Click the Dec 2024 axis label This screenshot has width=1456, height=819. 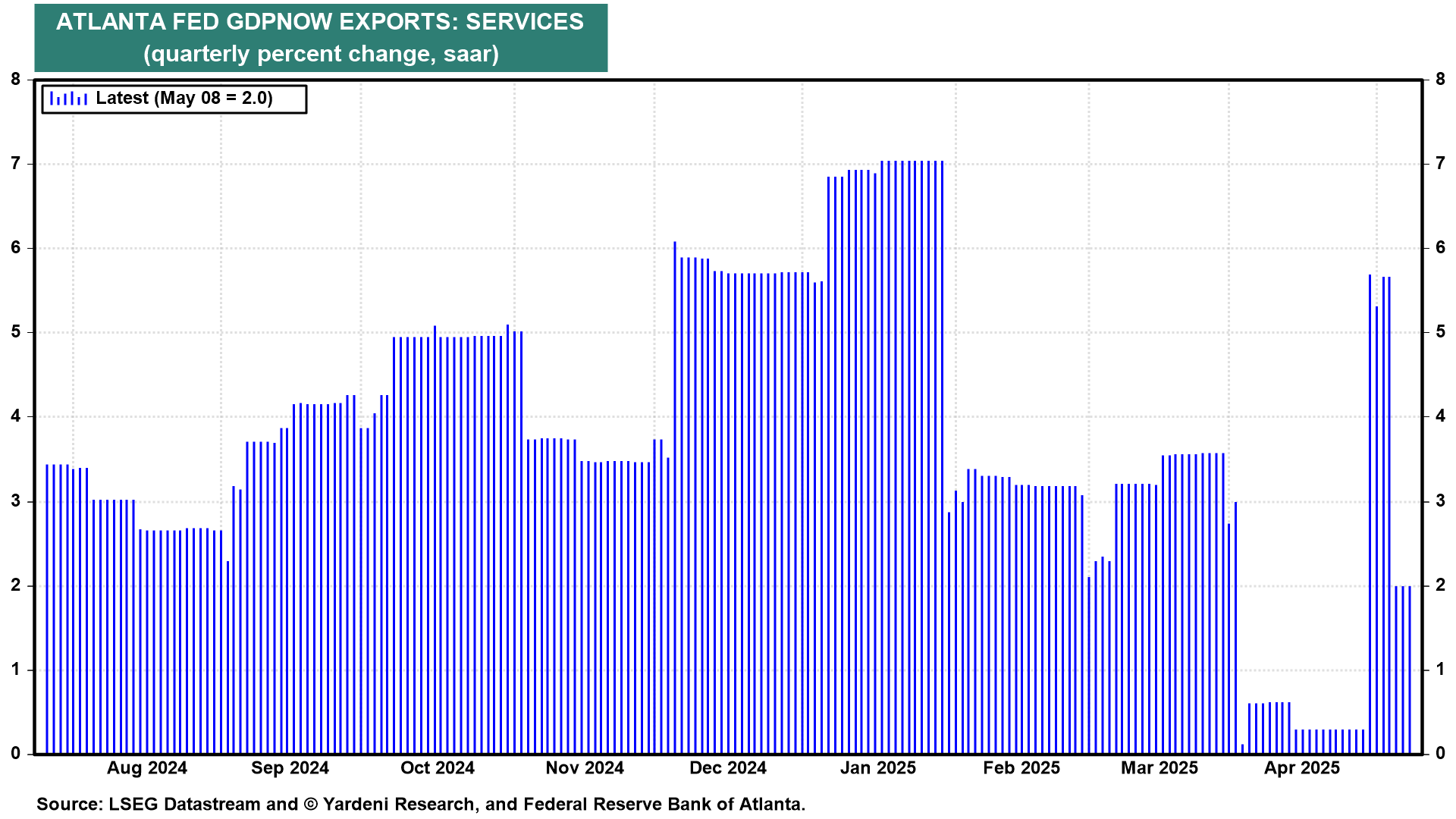727,768
